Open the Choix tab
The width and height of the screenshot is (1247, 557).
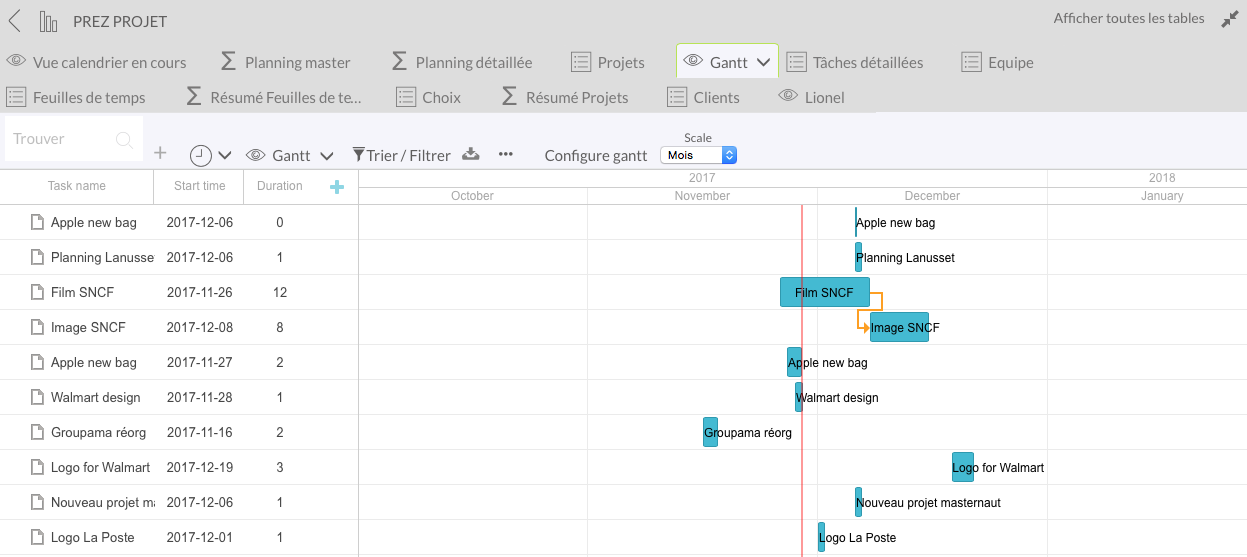pos(429,97)
